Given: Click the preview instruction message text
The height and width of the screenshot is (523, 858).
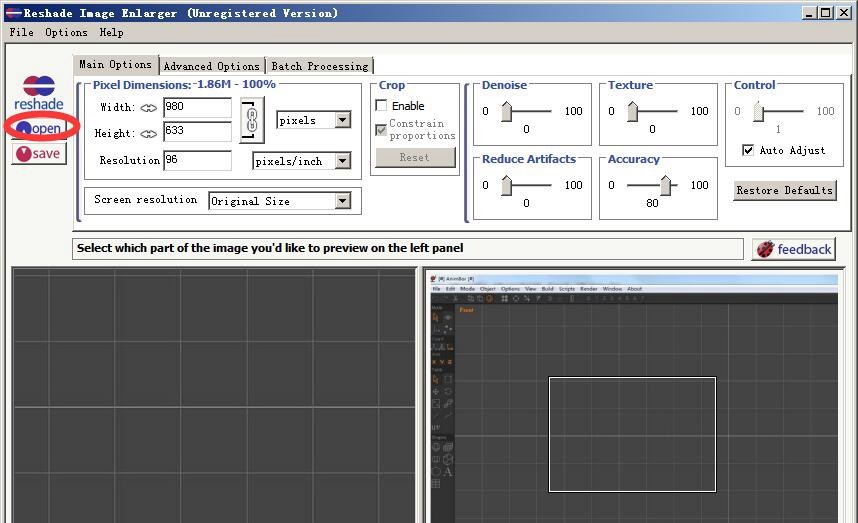Looking at the screenshot, I should (270, 248).
